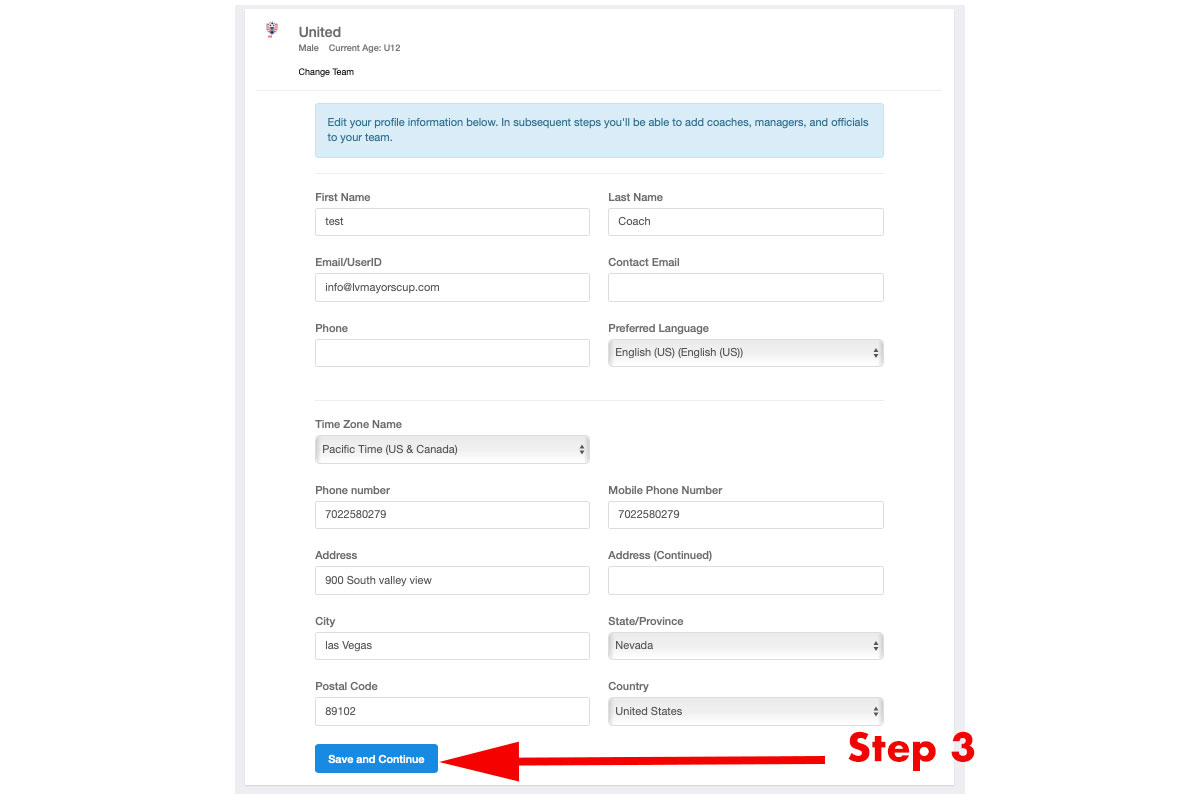This screenshot has width=1200, height=800.
Task: Focus the Address (Continued) field
Action: coord(745,581)
